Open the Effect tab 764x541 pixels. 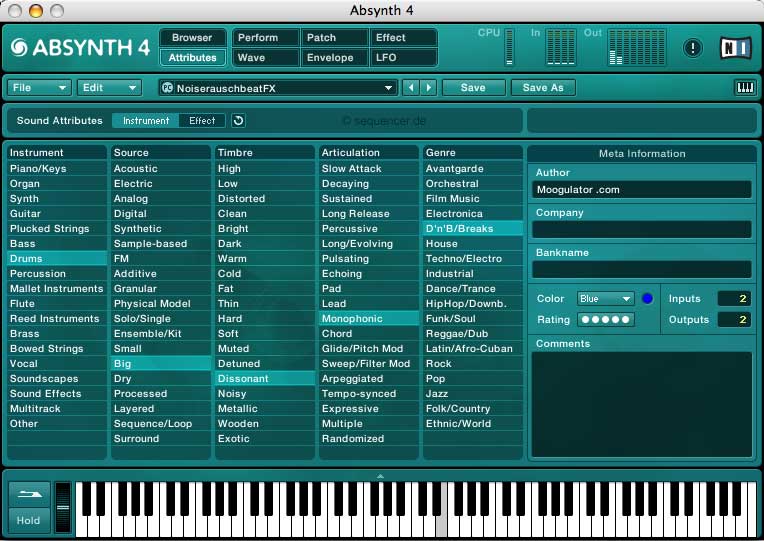coord(403,38)
